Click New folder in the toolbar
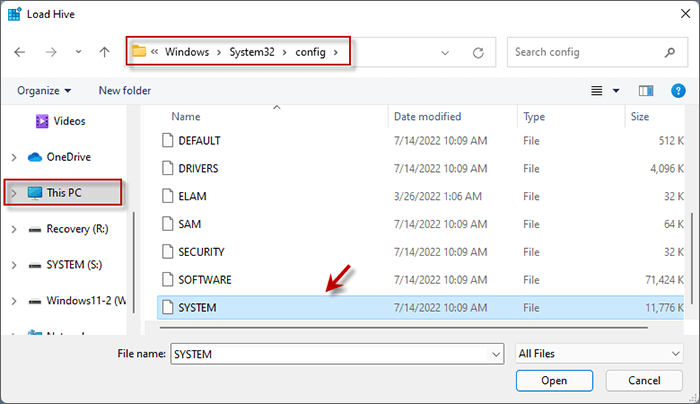 (x=125, y=90)
